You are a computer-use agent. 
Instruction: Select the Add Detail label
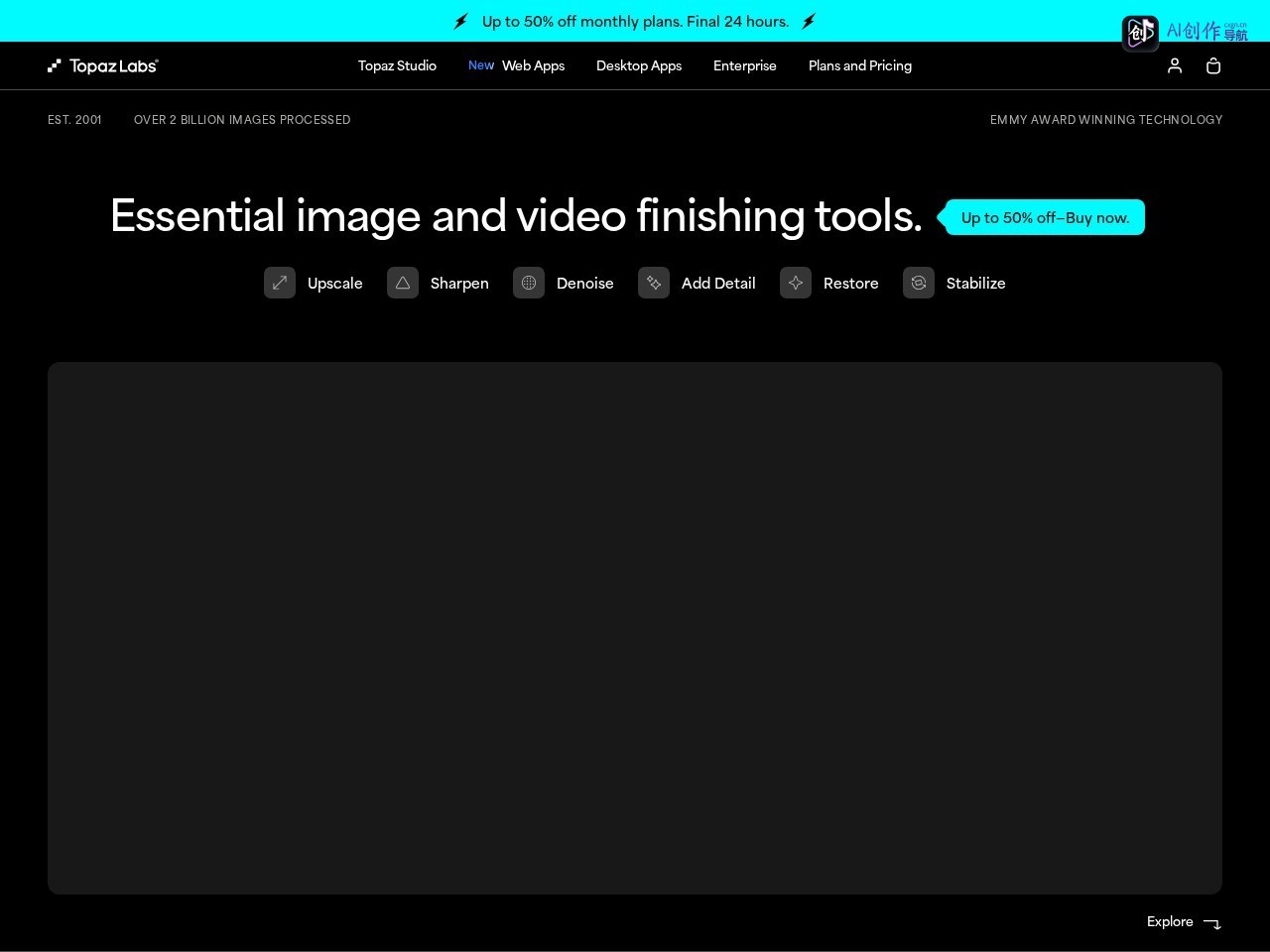(718, 283)
